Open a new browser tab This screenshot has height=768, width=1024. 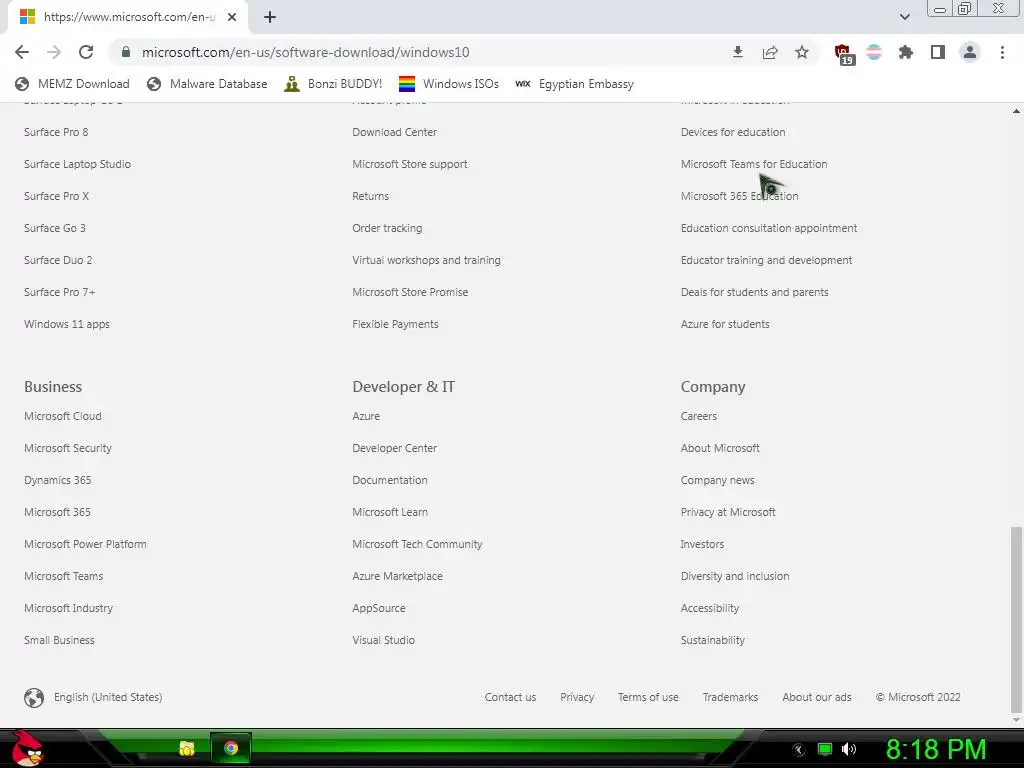(270, 17)
